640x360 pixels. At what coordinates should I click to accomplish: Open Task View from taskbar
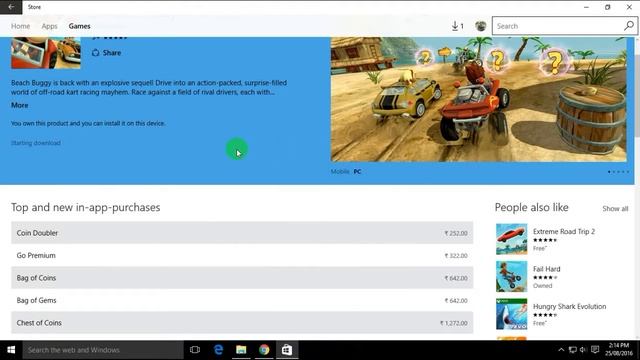tap(195, 350)
